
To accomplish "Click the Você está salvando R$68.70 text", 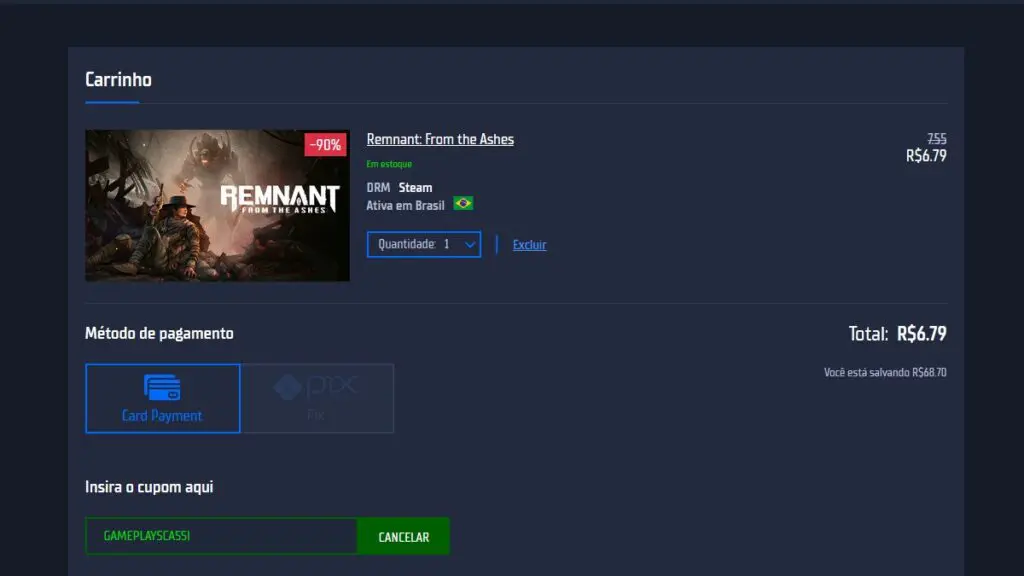I will point(885,372).
